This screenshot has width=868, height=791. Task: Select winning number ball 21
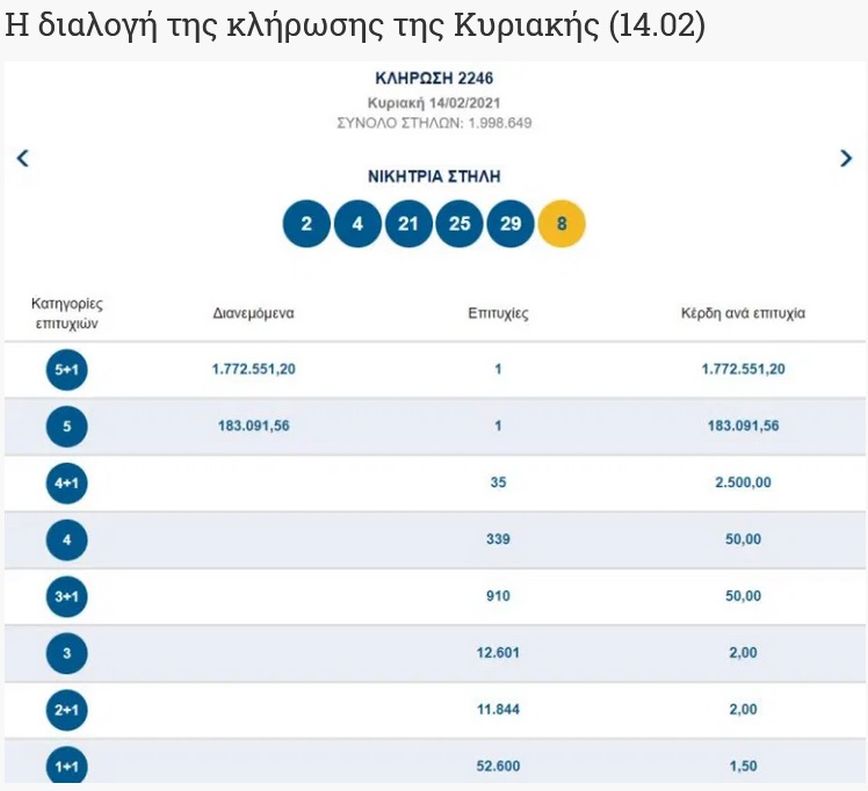tap(408, 224)
